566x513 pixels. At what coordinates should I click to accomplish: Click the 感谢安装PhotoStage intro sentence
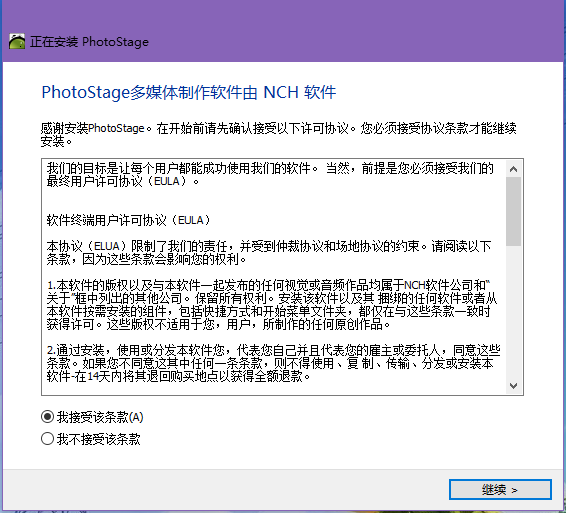tap(278, 134)
